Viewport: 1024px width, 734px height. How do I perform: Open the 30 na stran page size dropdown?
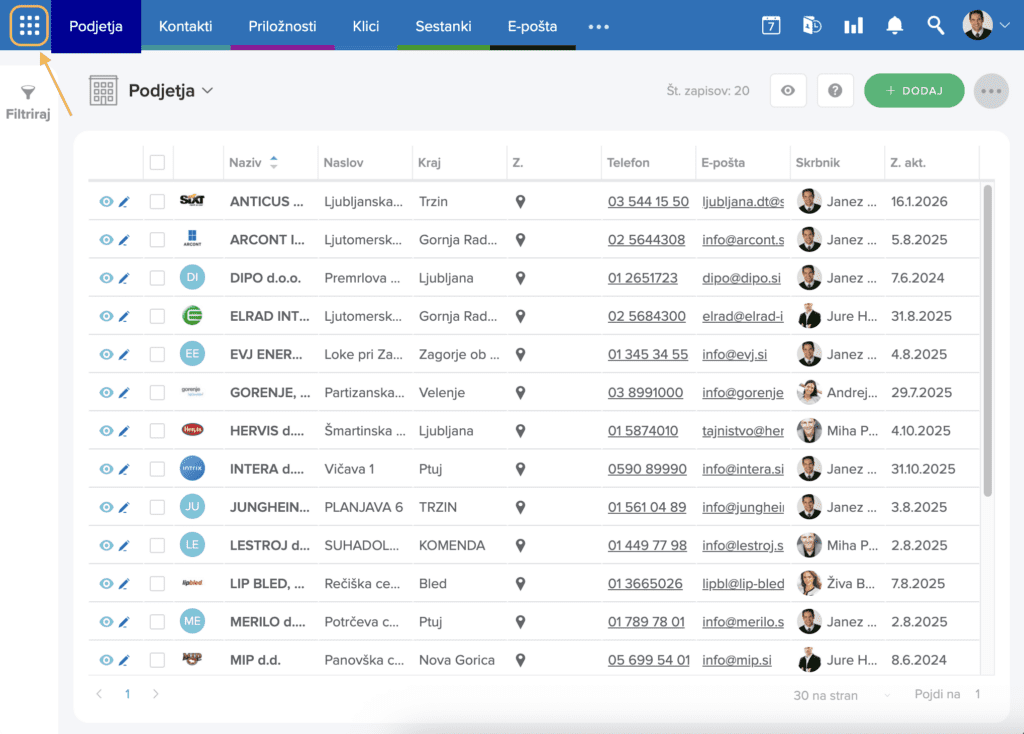pos(842,695)
